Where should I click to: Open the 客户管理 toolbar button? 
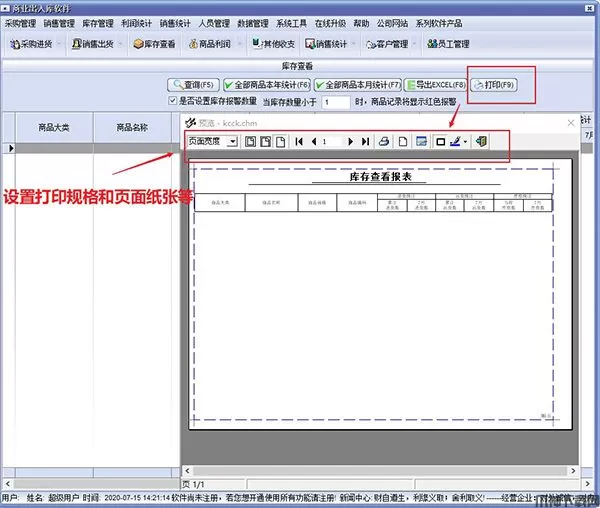click(x=387, y=44)
